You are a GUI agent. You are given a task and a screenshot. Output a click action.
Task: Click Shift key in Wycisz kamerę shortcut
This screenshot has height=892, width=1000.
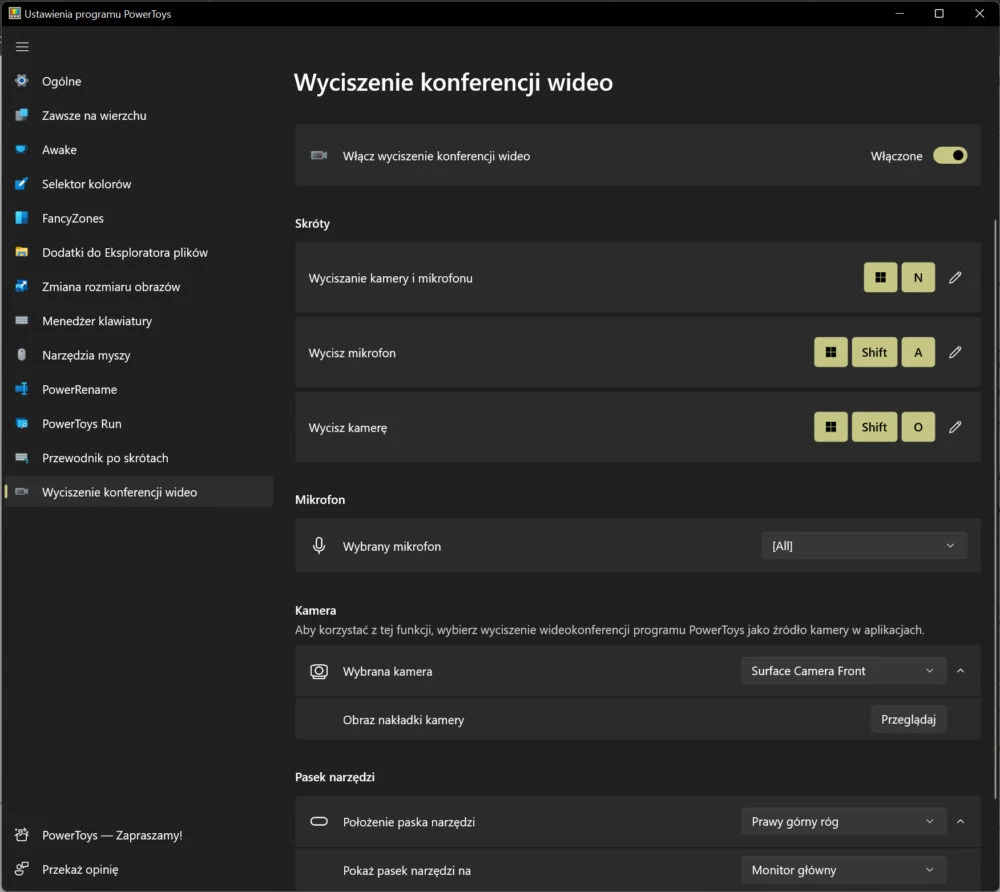(874, 427)
